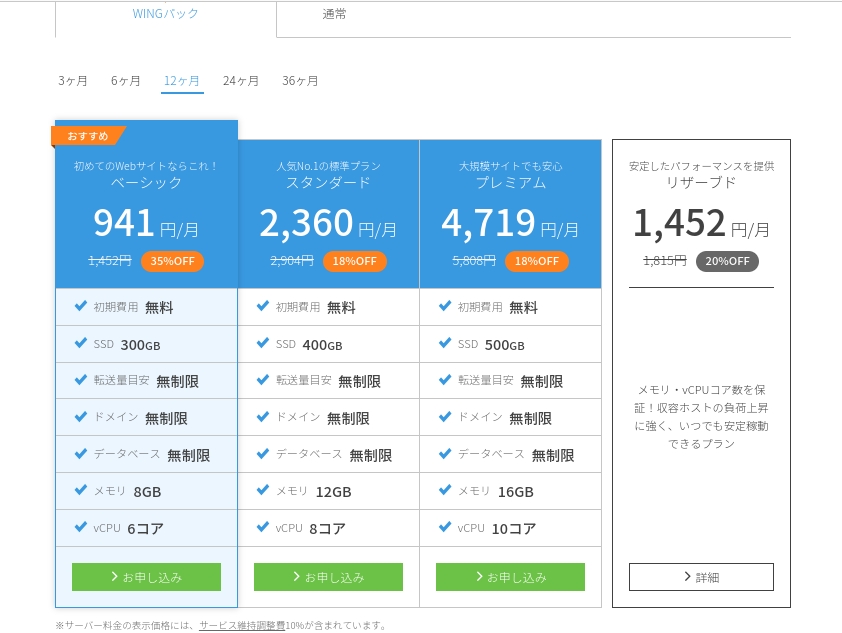The height and width of the screenshot is (633, 842).
Task: Click the 20%OFF badge on リザーブド
Action: click(x=727, y=261)
